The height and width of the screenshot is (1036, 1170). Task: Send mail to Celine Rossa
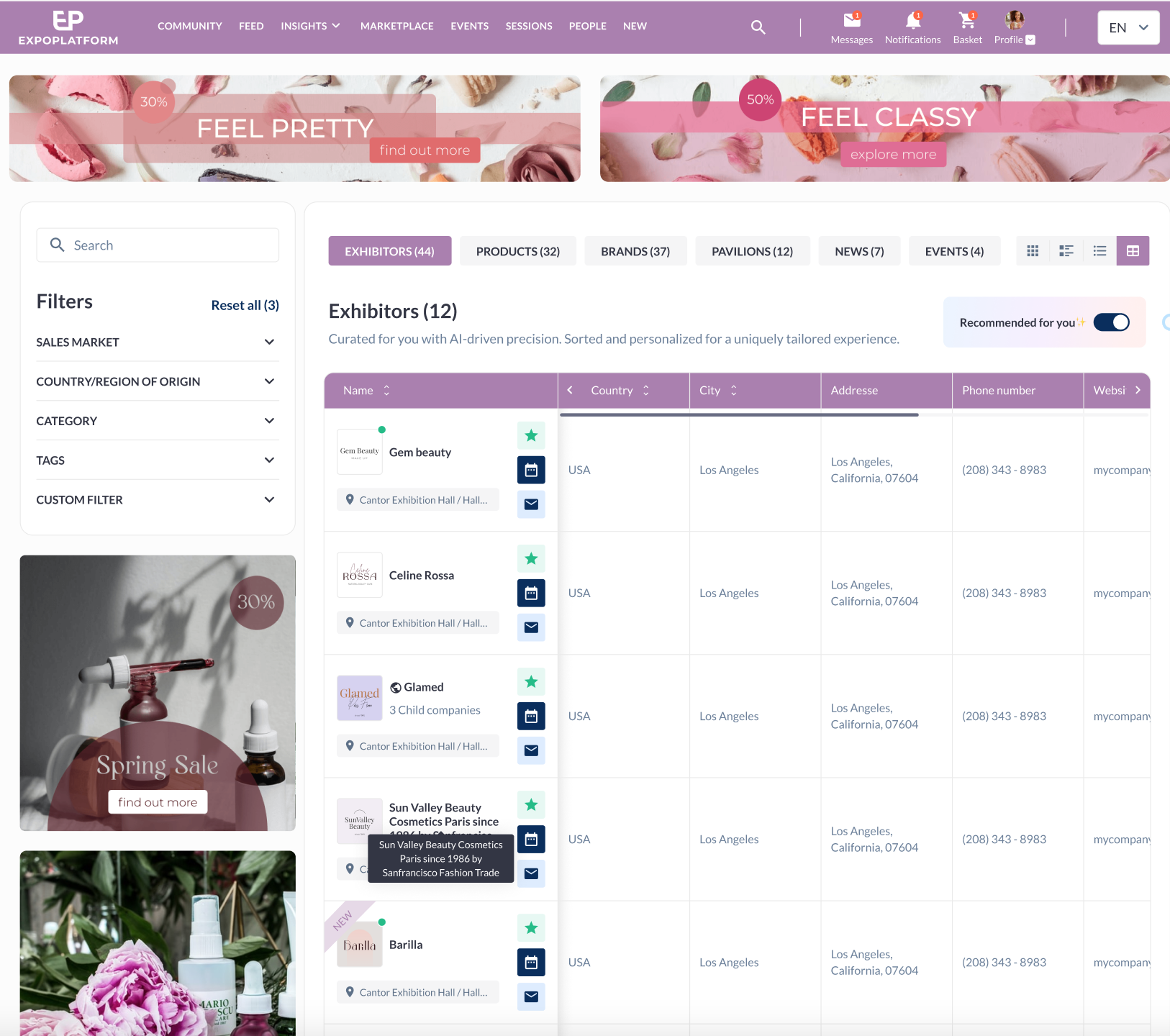click(x=531, y=627)
